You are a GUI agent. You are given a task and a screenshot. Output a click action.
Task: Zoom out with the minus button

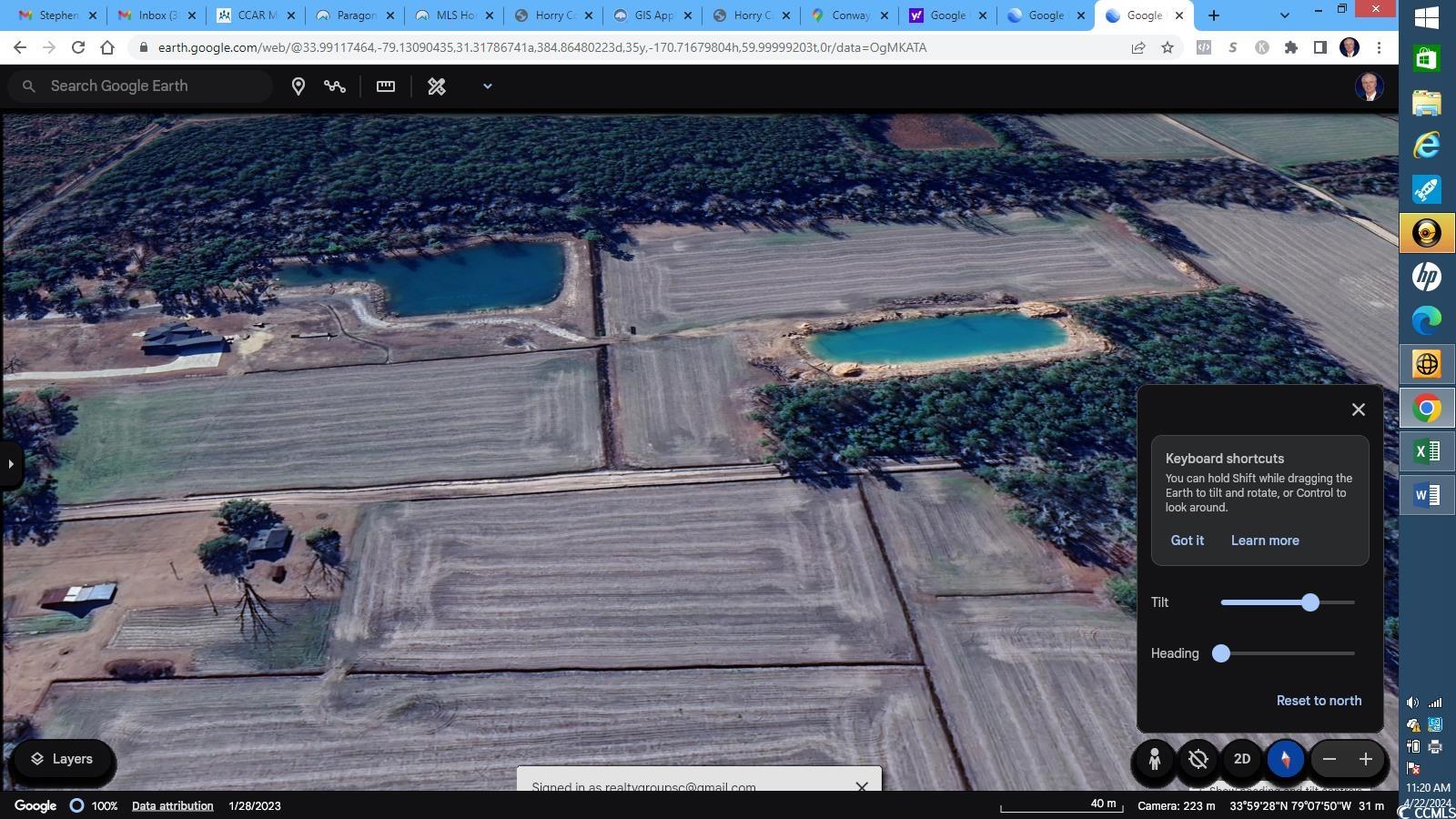(1330, 759)
